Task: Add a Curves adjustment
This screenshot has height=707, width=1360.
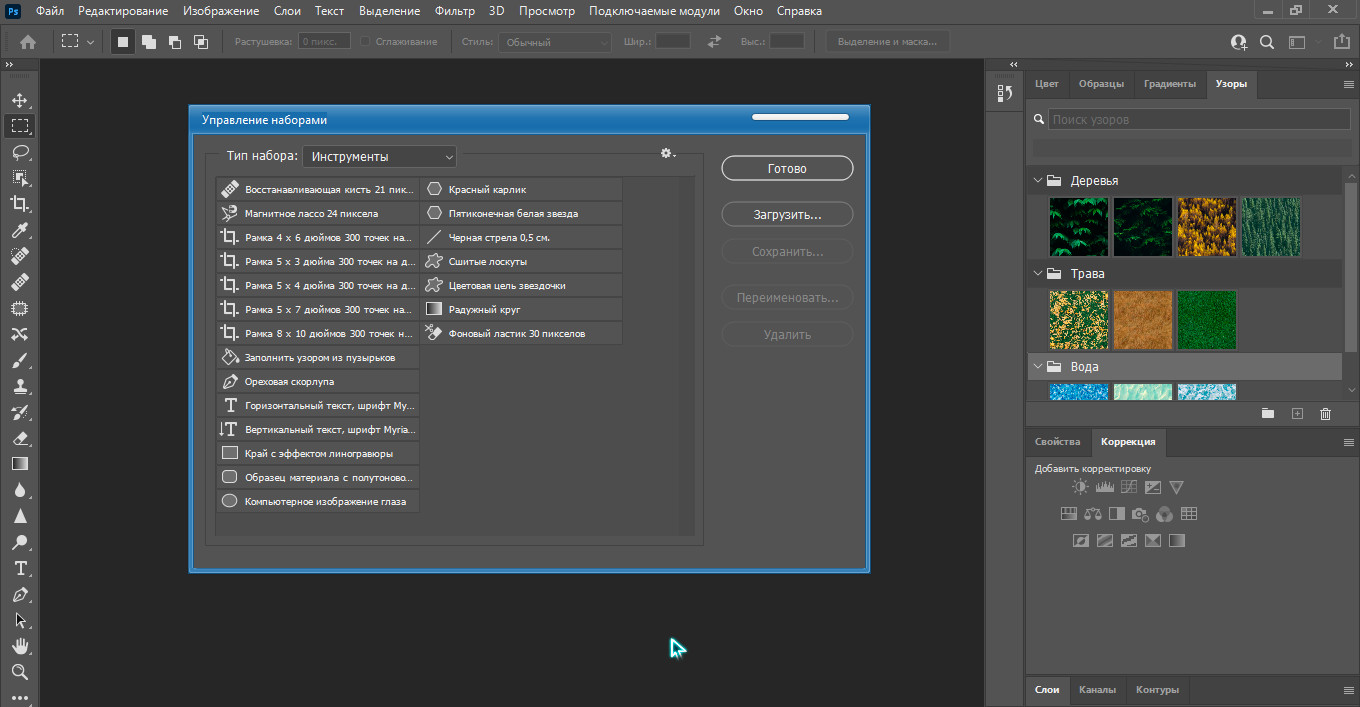Action: 1129,488
